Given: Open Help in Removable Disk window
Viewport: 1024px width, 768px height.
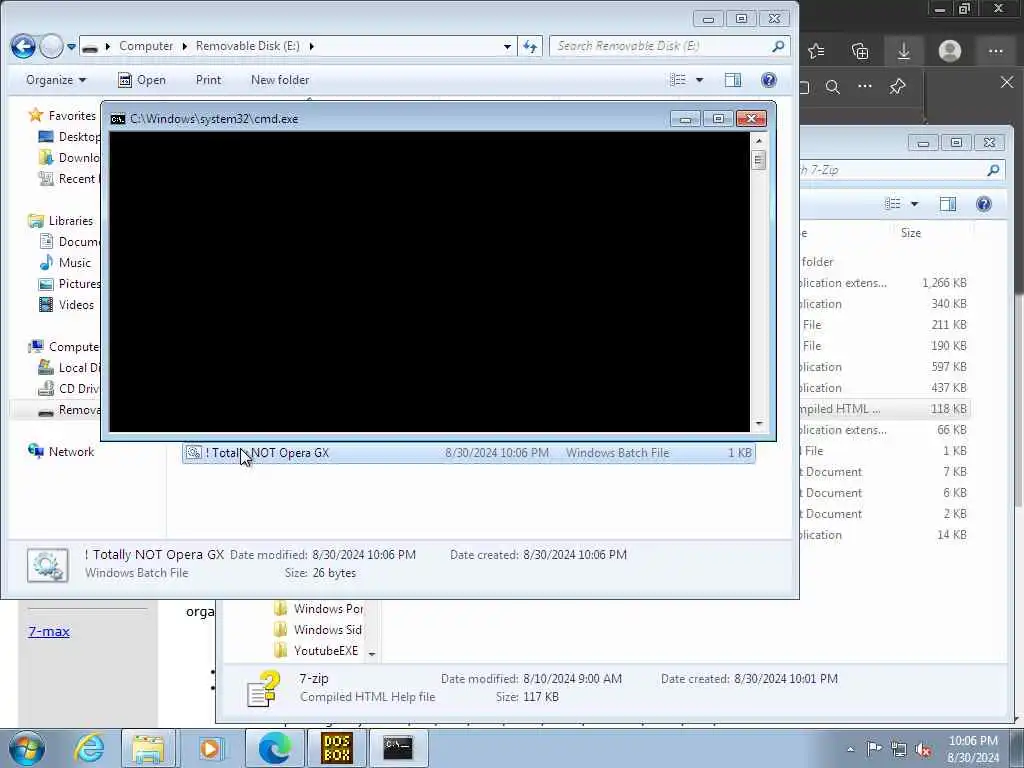Looking at the screenshot, I should [769, 80].
